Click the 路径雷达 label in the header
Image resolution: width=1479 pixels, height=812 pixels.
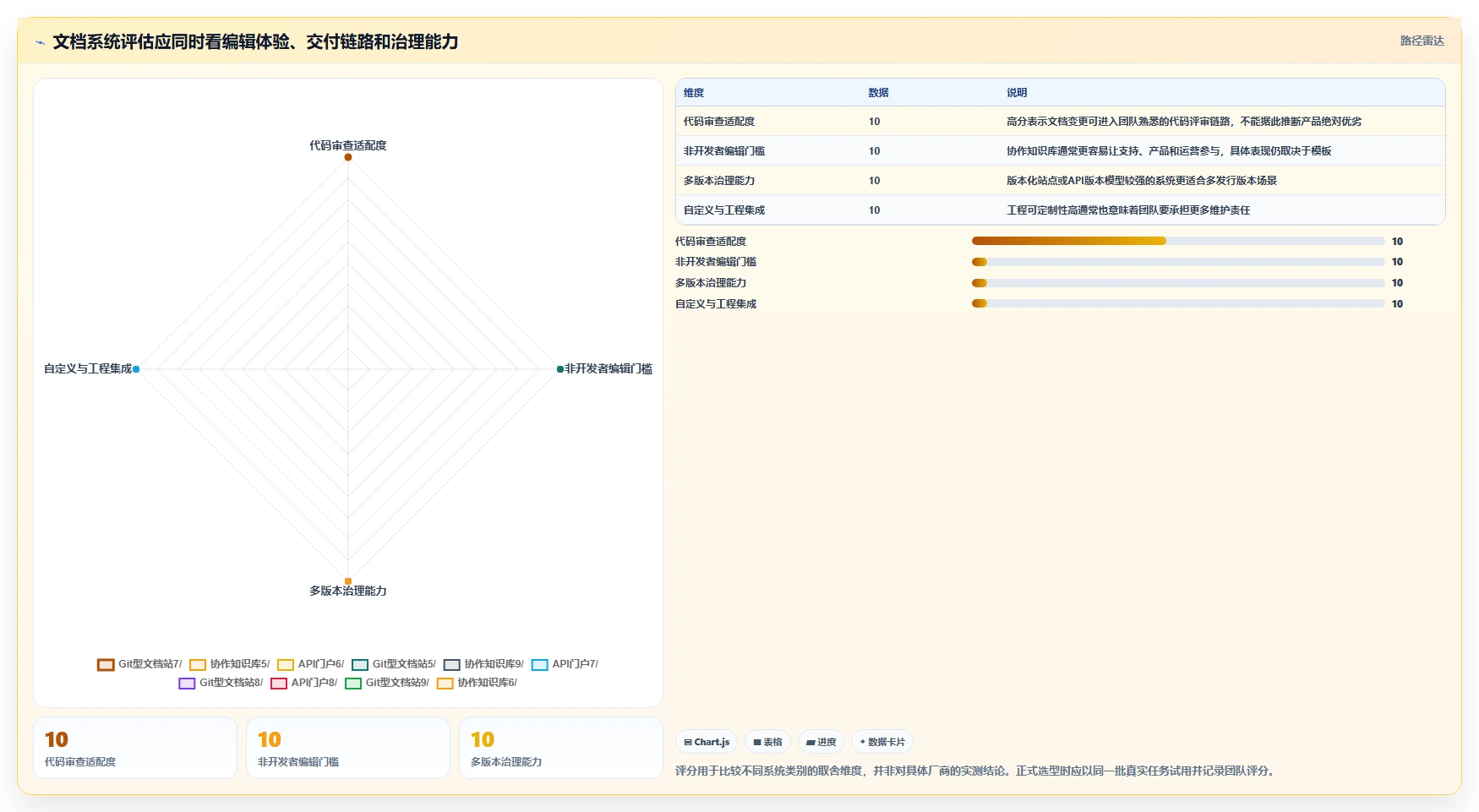1422,41
